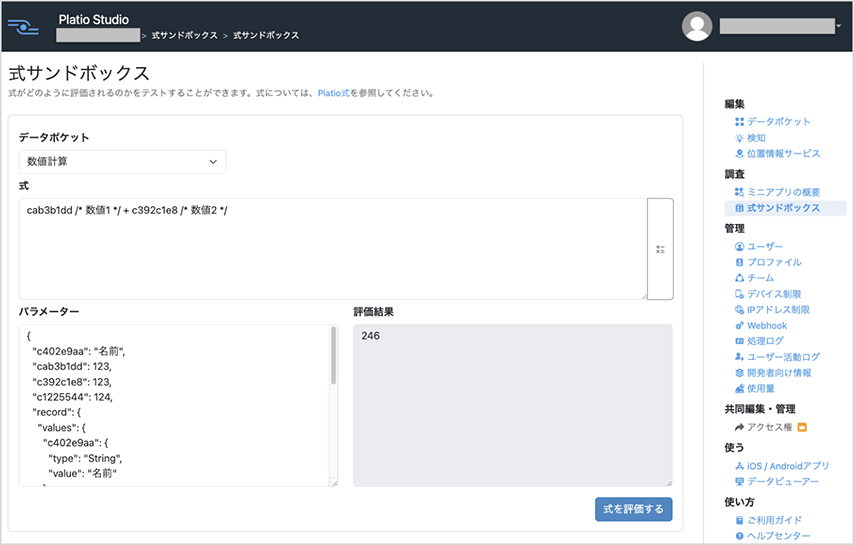Open the Platio式 reference link
Screen dimensions: 854x545
pos(333,93)
